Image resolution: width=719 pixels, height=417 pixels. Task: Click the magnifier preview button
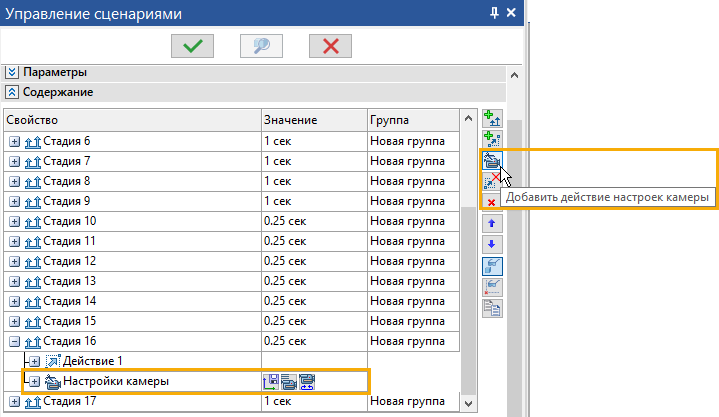(x=264, y=46)
